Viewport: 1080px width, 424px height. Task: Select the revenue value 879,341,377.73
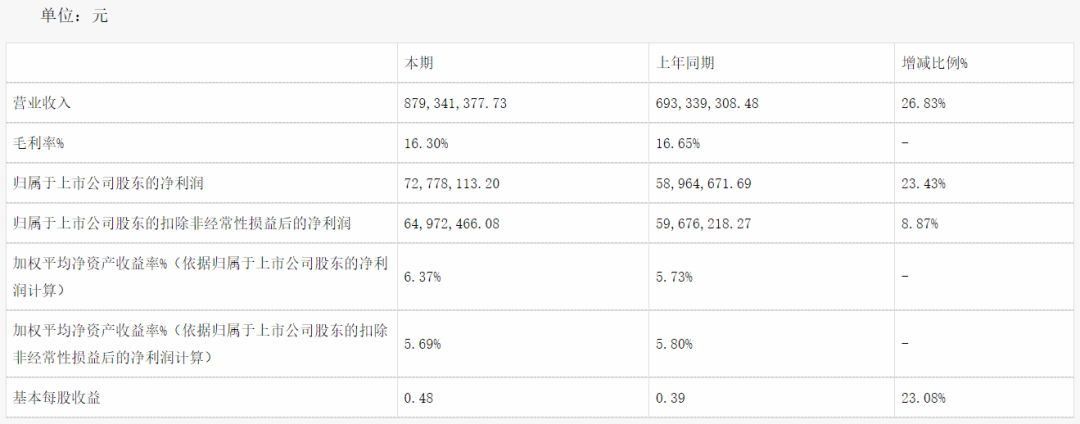tap(455, 104)
